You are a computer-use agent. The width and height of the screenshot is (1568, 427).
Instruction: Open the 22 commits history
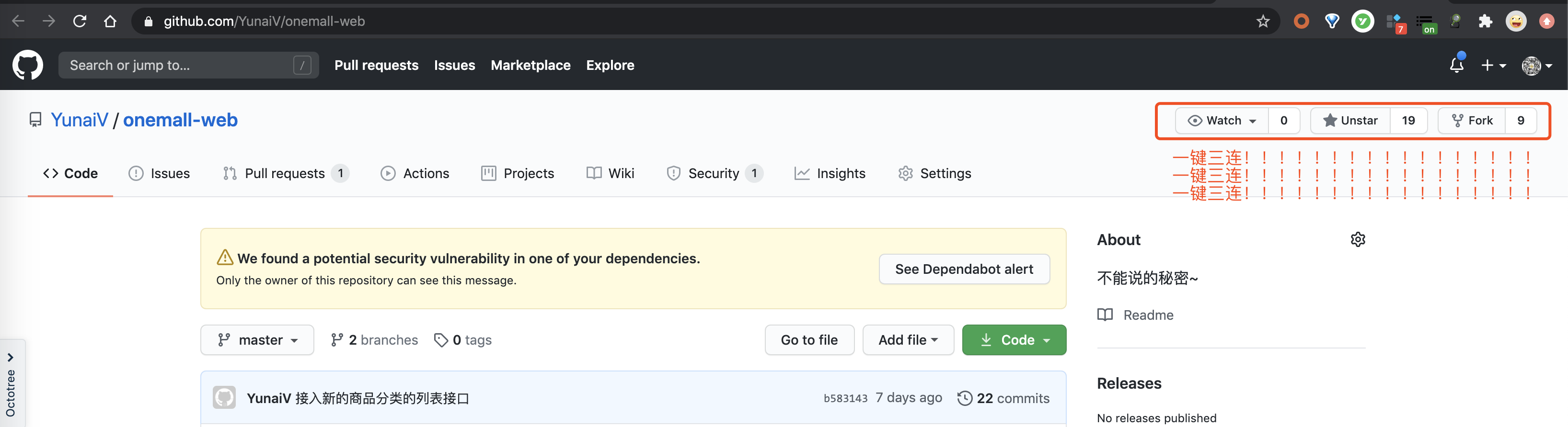point(1004,398)
